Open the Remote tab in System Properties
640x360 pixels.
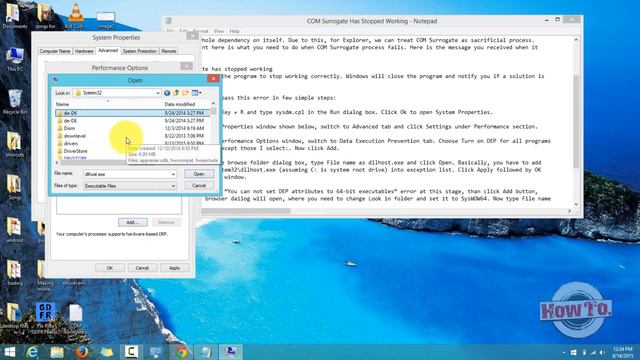click(x=169, y=51)
